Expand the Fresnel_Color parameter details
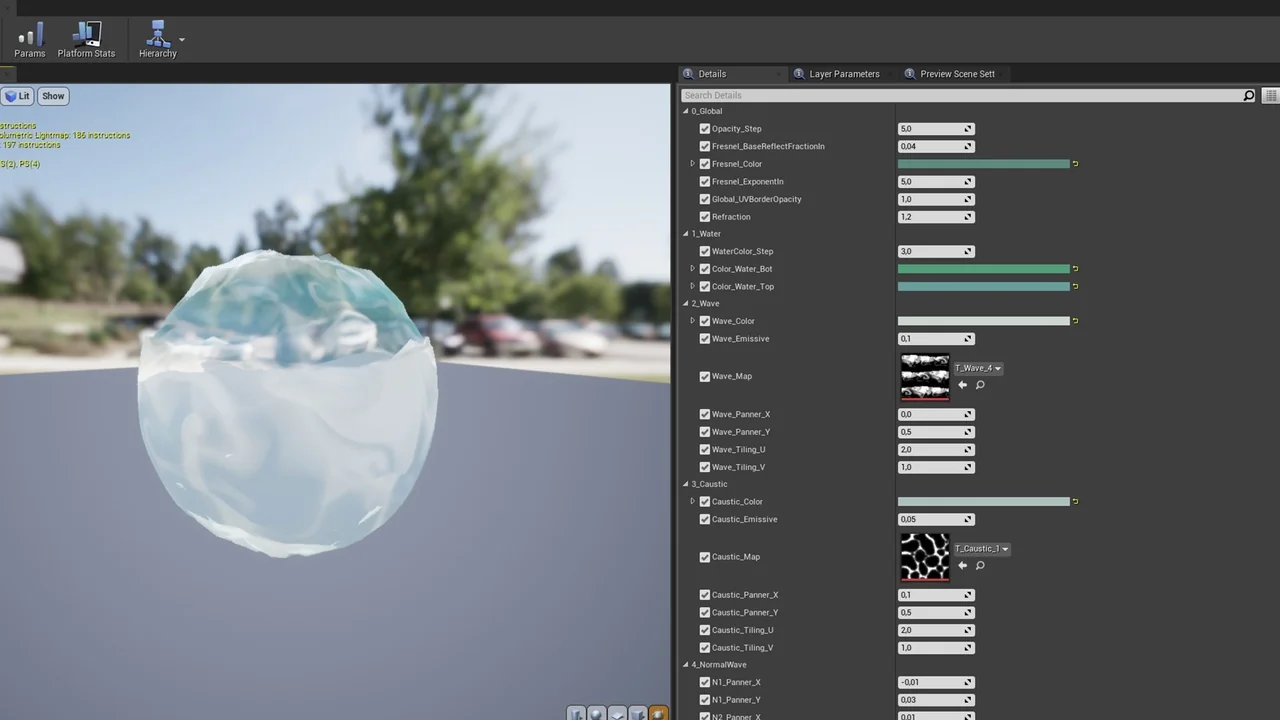1280x720 pixels. [692, 163]
